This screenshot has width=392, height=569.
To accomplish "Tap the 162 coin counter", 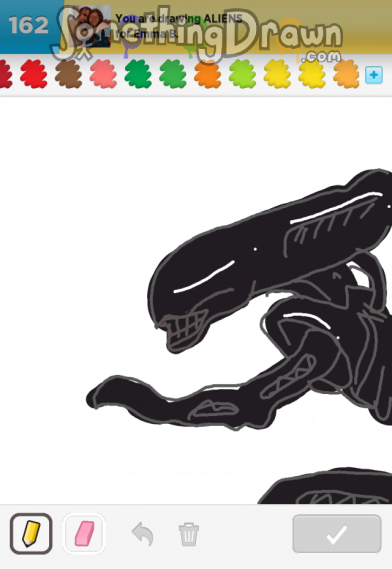I will pos(29,25).
